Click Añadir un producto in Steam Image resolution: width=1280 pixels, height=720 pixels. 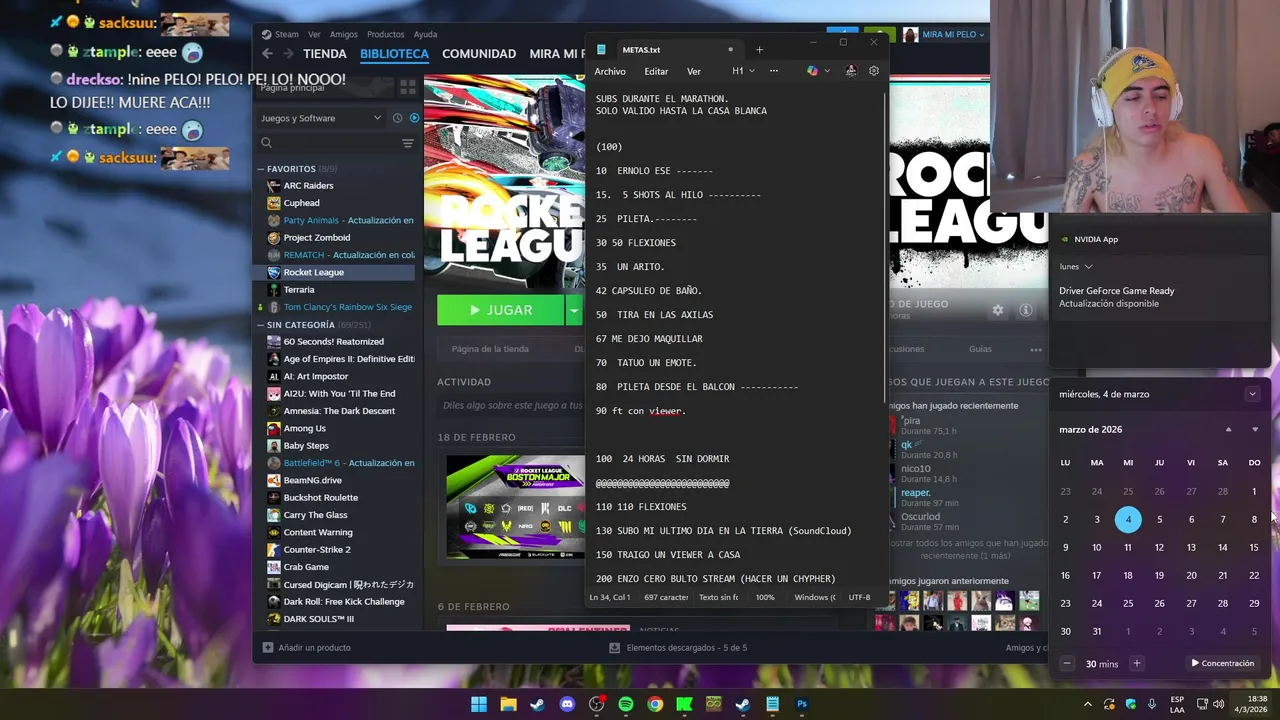point(307,648)
